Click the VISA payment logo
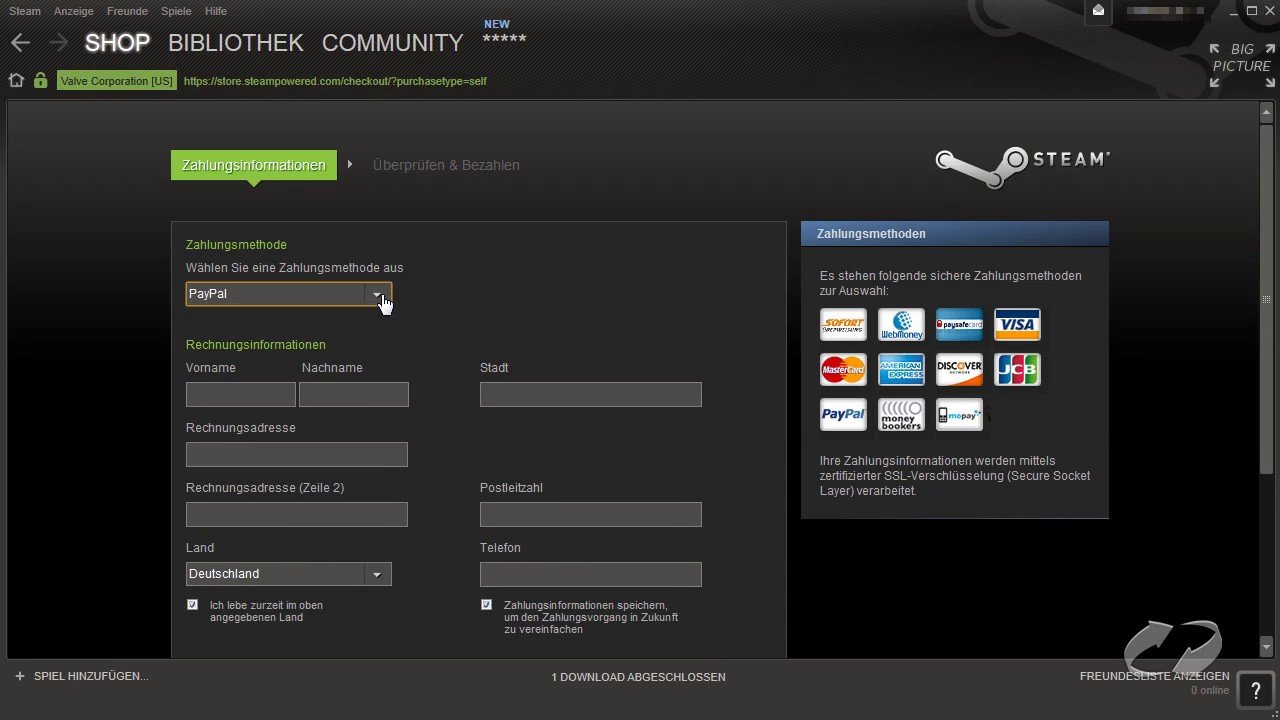This screenshot has height=720, width=1280. tap(1017, 324)
